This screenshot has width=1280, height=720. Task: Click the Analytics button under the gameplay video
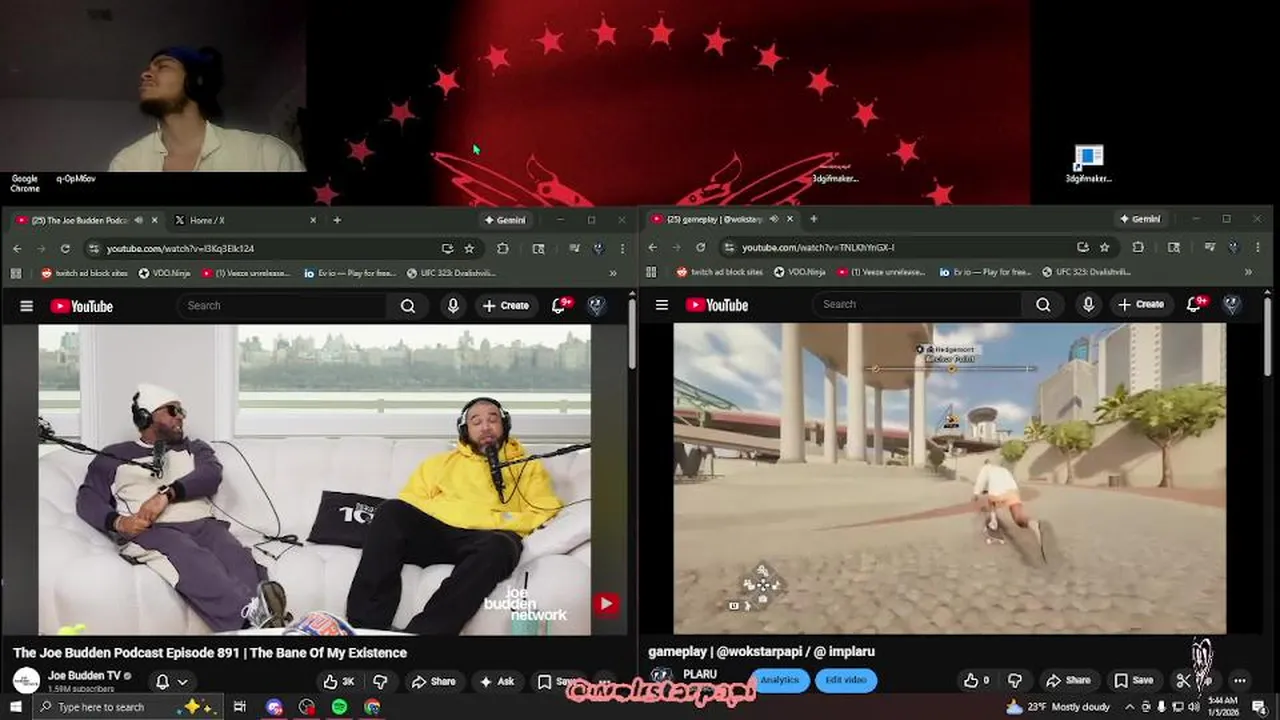tap(779, 680)
